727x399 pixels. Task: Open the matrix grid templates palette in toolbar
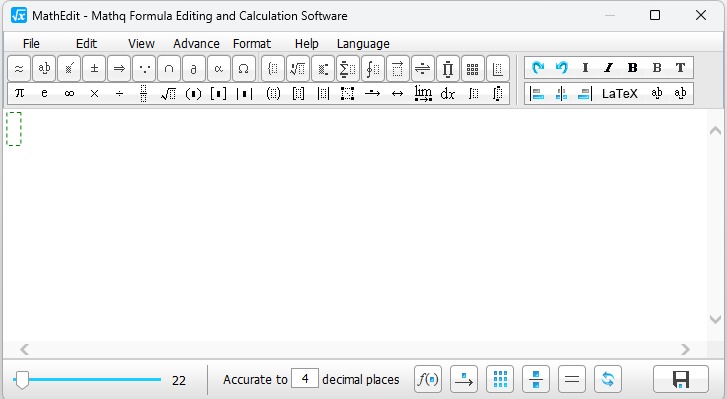(472, 69)
